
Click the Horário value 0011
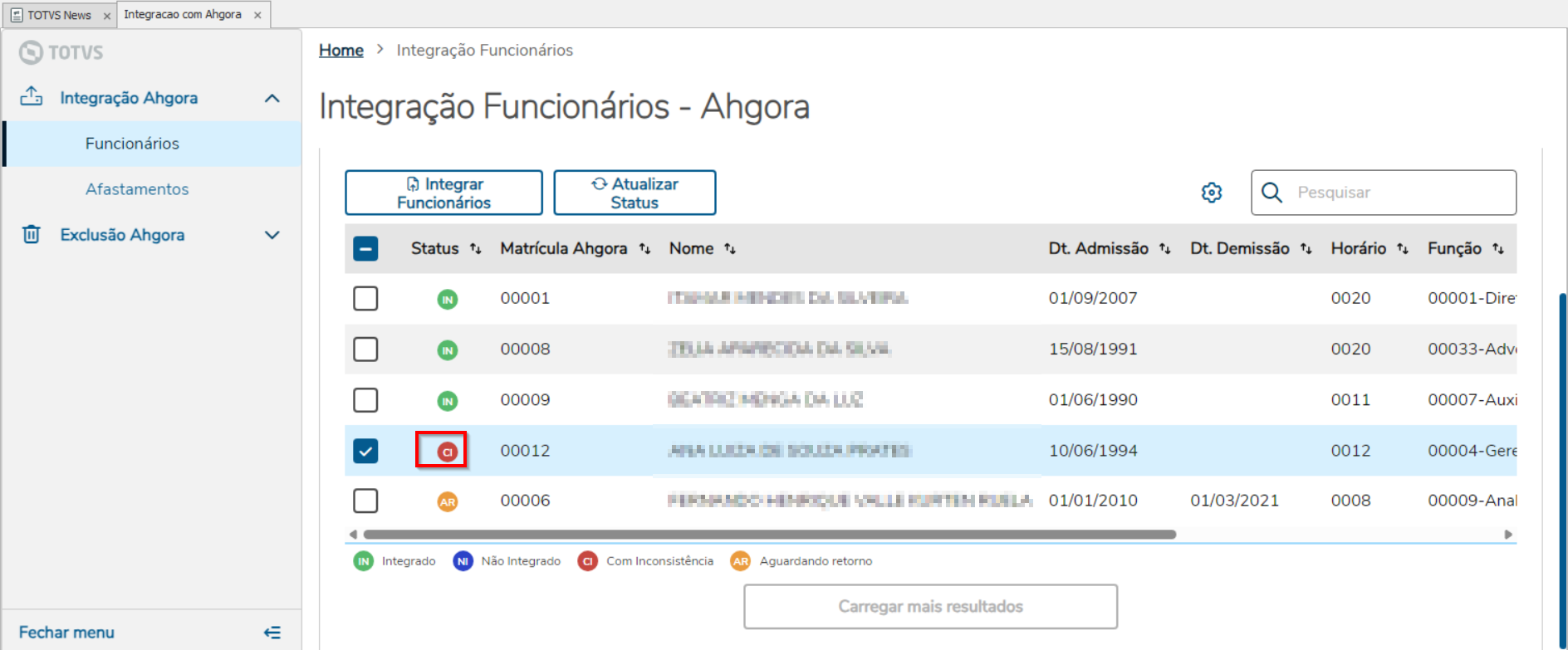[x=1350, y=399]
